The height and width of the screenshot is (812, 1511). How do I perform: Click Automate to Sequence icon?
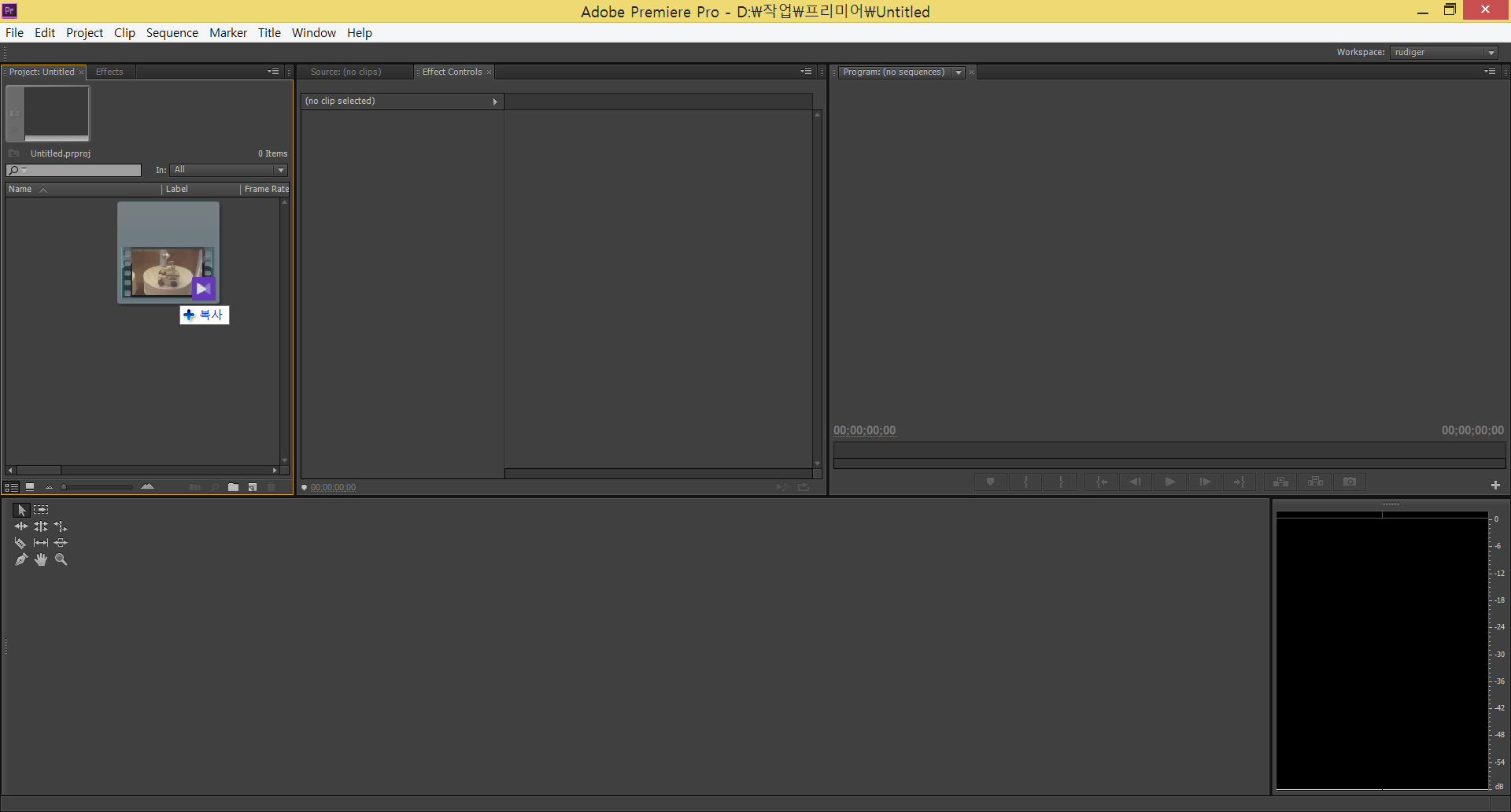195,487
